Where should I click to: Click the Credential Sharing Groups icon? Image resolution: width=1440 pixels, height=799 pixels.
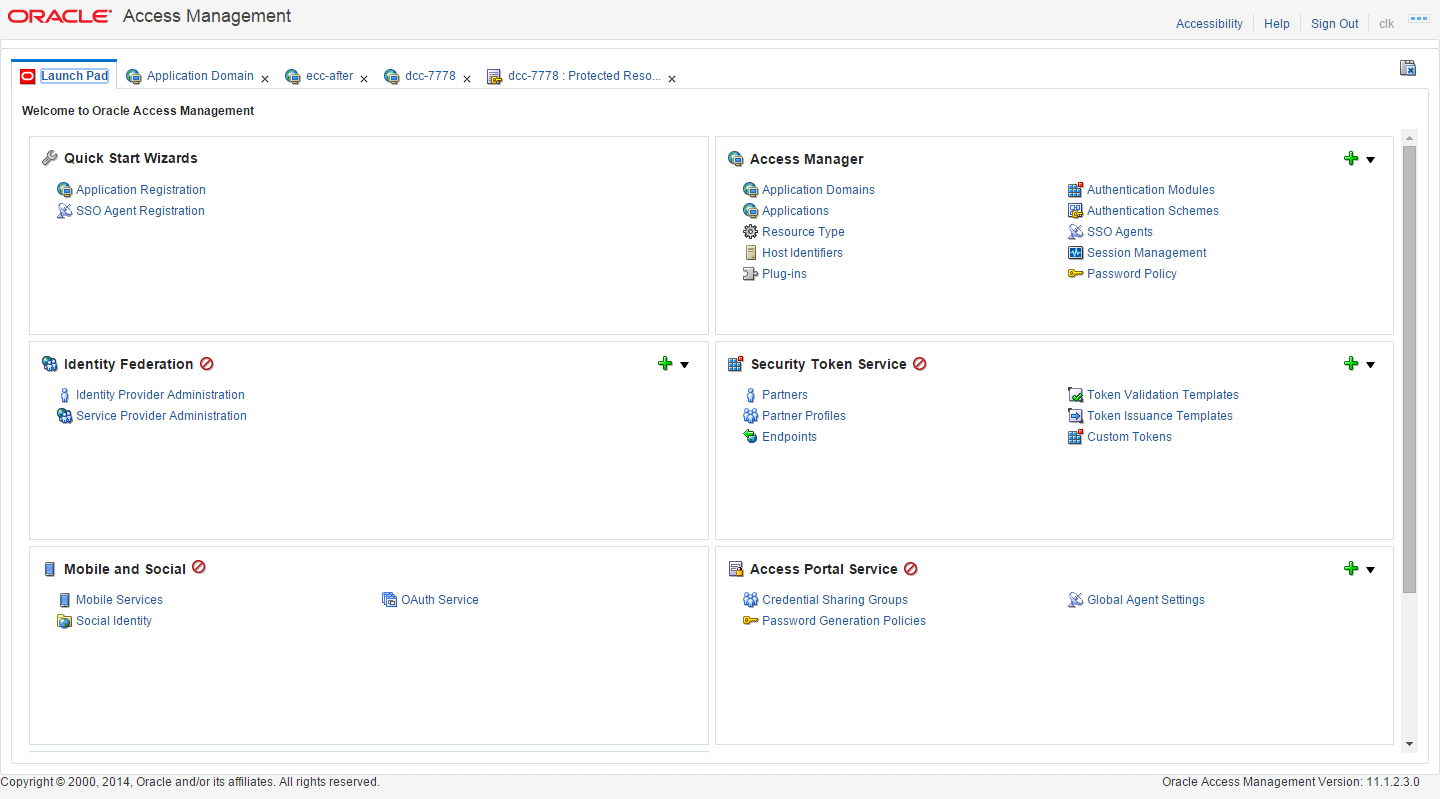point(751,600)
